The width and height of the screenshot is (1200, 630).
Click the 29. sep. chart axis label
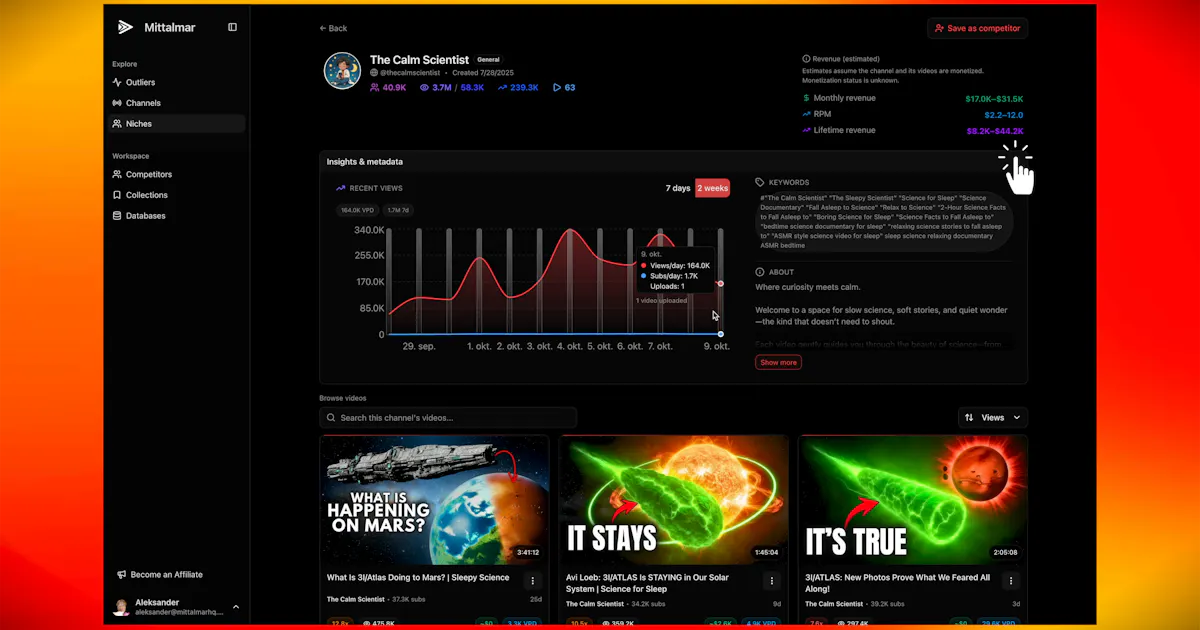419,346
